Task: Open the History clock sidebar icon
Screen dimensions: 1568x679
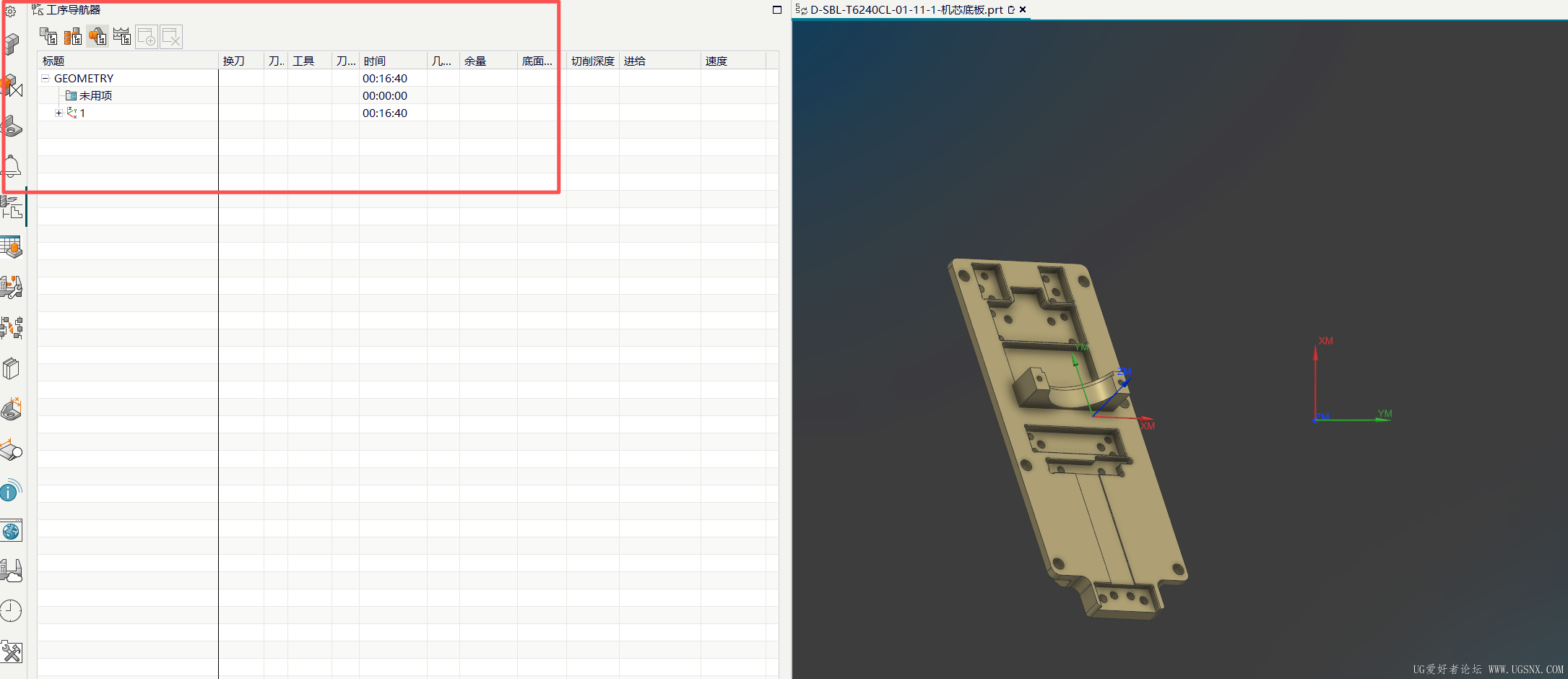Action: pos(12,611)
